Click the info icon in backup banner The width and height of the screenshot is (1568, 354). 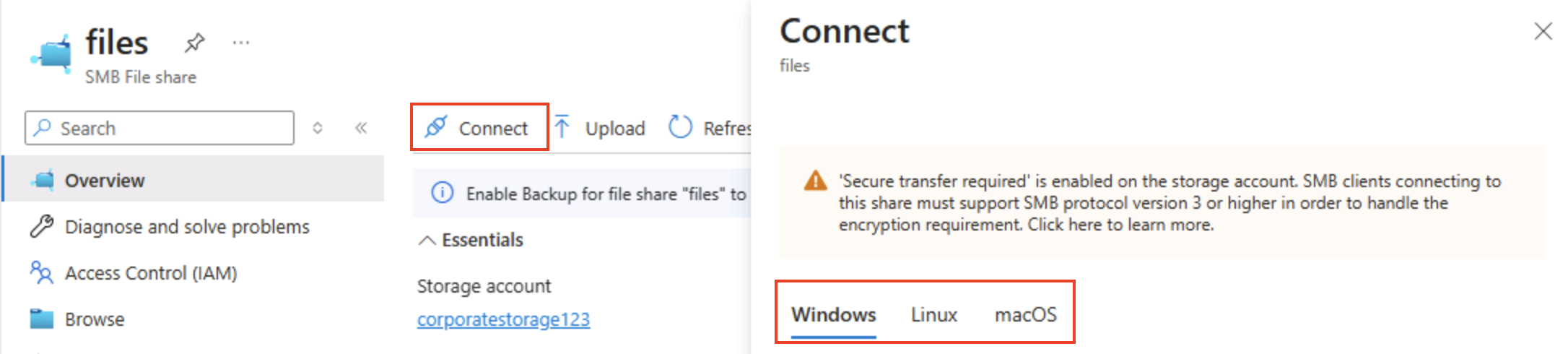442,193
